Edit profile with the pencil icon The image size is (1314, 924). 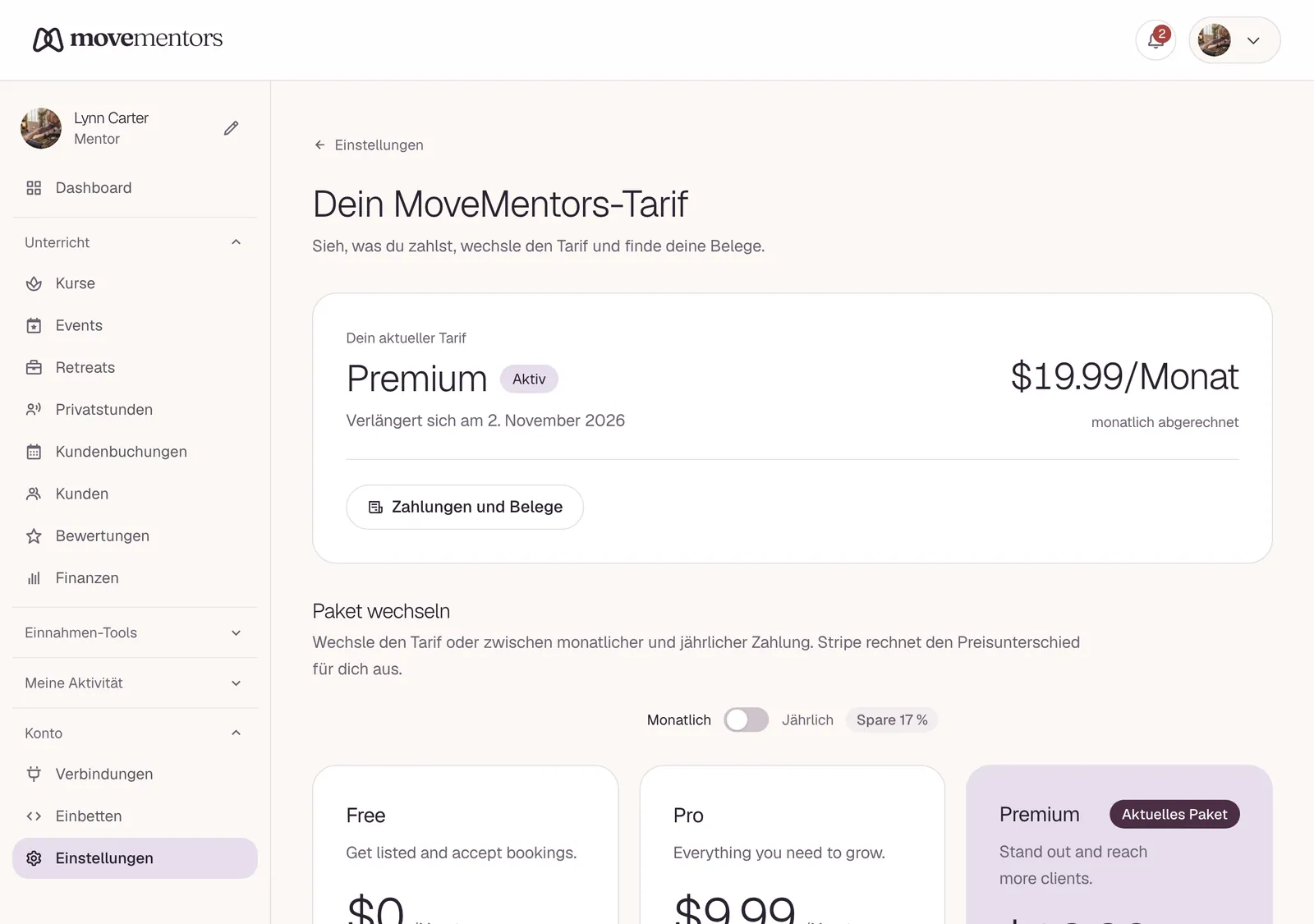(232, 128)
